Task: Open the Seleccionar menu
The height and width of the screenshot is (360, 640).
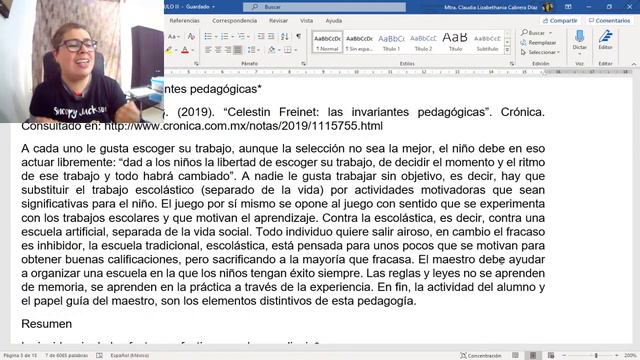Action: [540, 52]
